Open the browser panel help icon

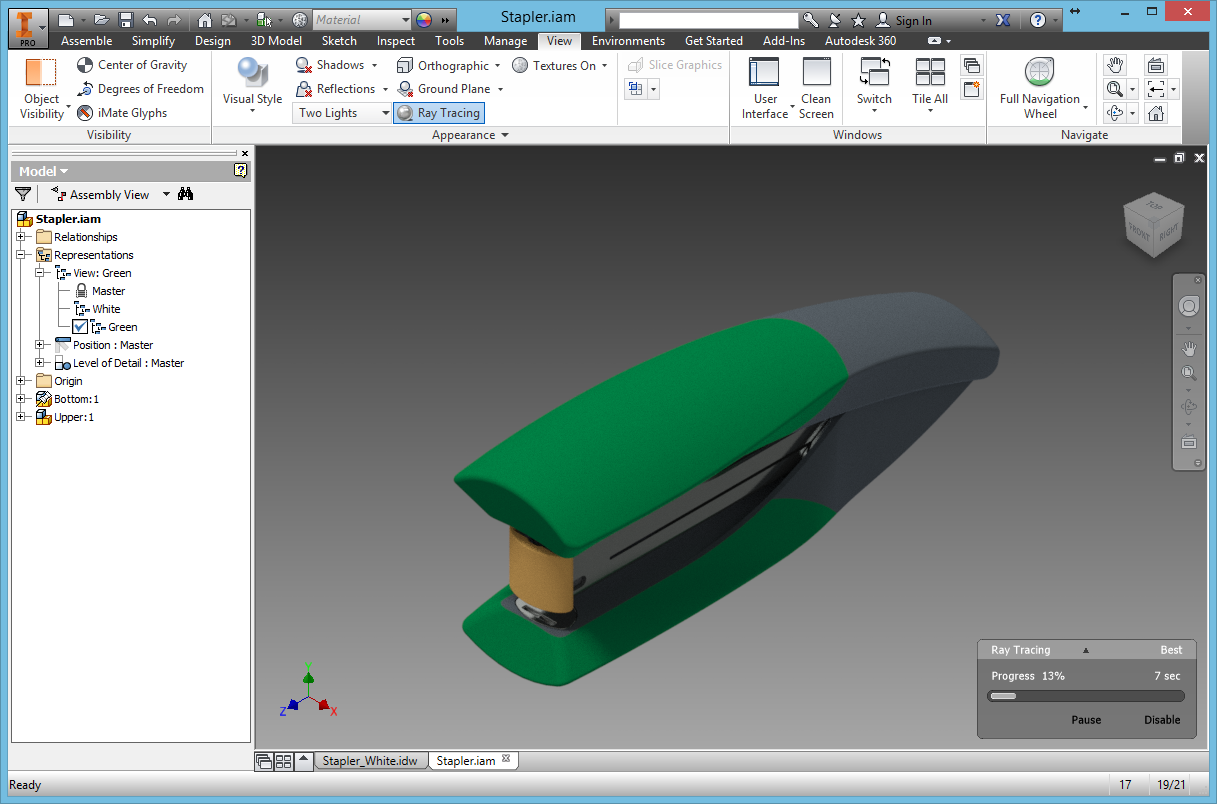240,171
